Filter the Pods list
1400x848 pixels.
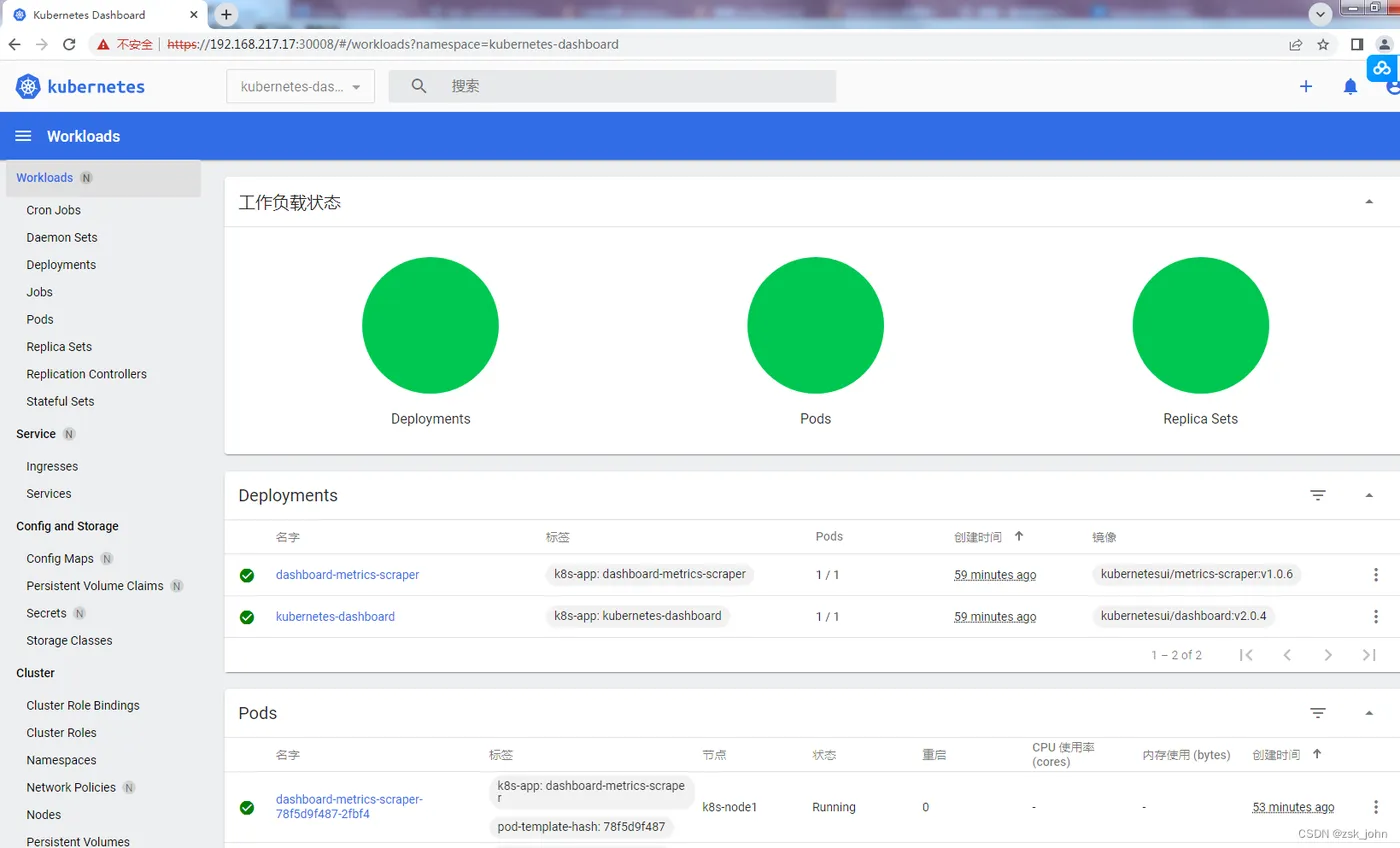click(x=1318, y=713)
